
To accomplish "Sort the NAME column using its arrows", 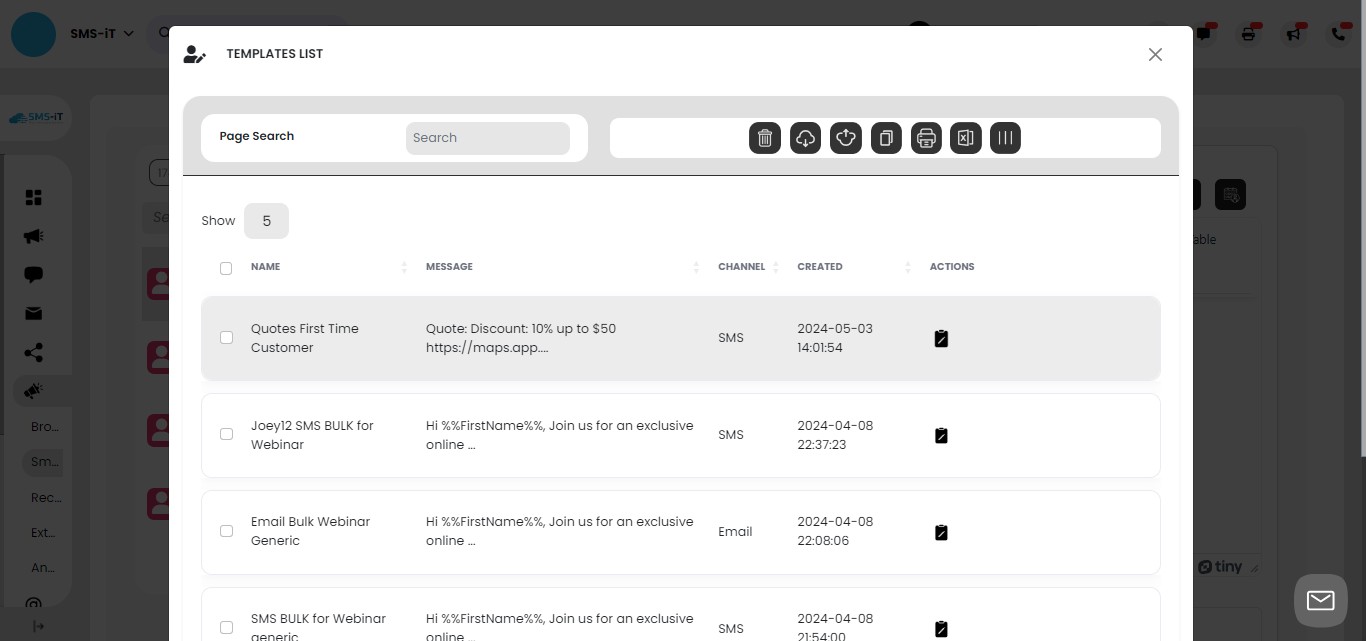I will pos(404,267).
